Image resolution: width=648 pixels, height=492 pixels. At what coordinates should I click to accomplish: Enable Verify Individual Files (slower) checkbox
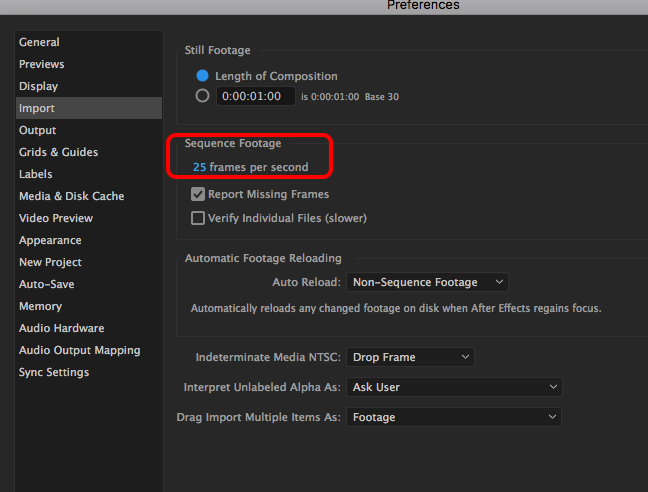pos(198,218)
